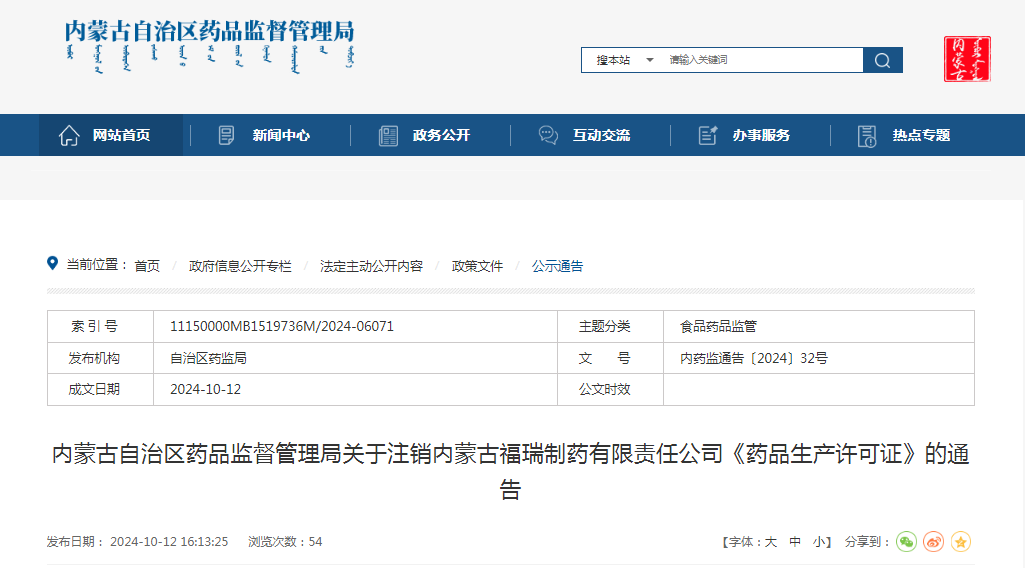Open 热点专题 menu item

[x=921, y=135]
